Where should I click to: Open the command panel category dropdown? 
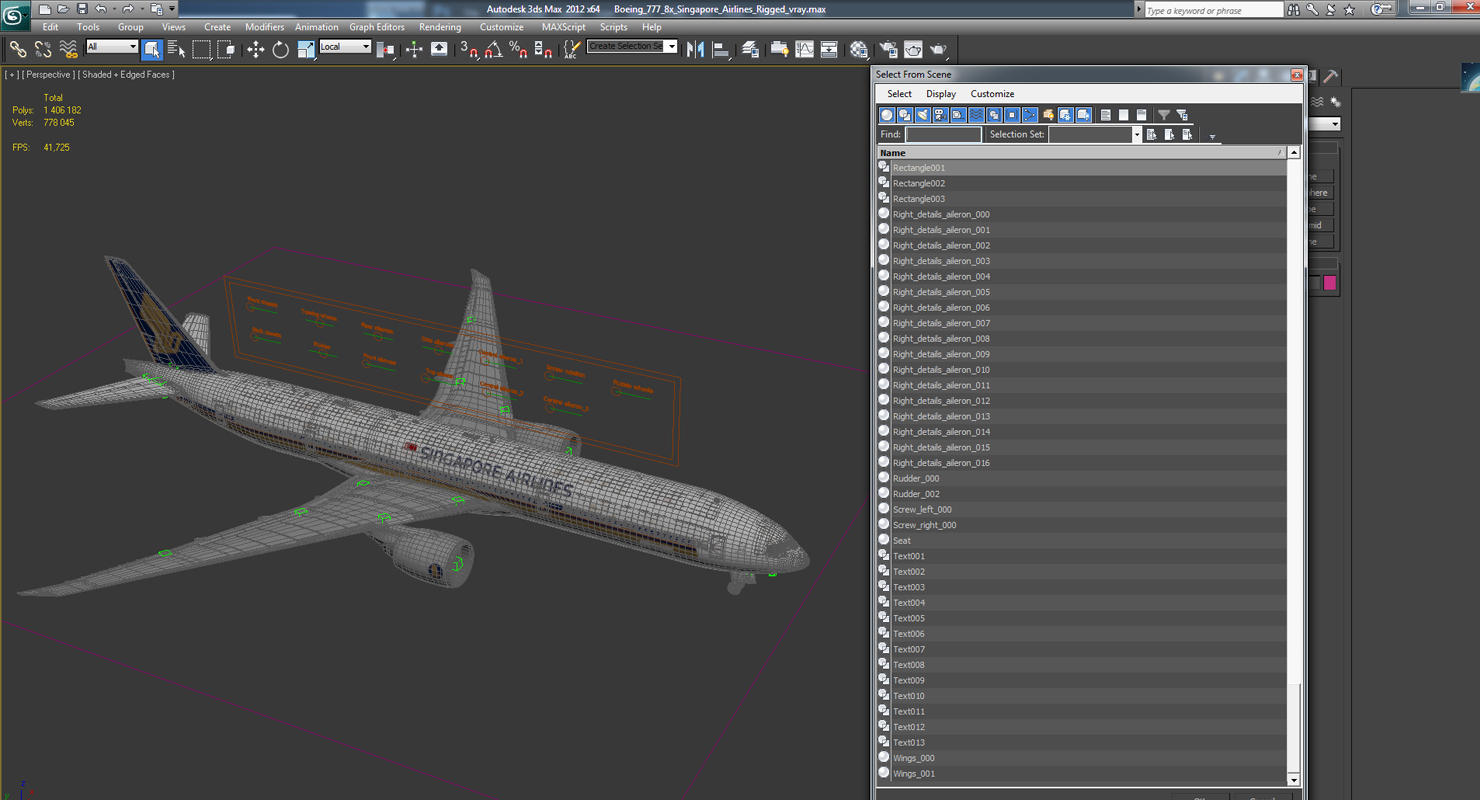point(1336,124)
